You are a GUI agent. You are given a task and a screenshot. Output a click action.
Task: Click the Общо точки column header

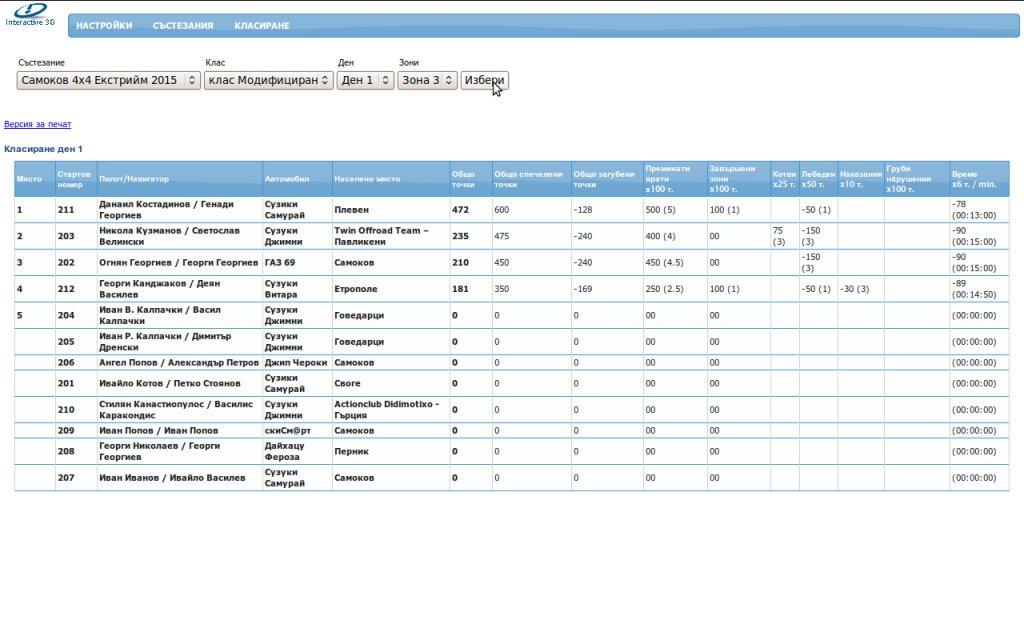click(463, 179)
